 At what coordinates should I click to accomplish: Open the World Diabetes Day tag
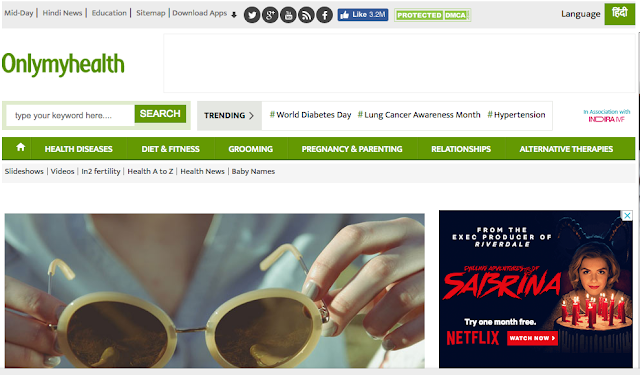click(x=310, y=115)
